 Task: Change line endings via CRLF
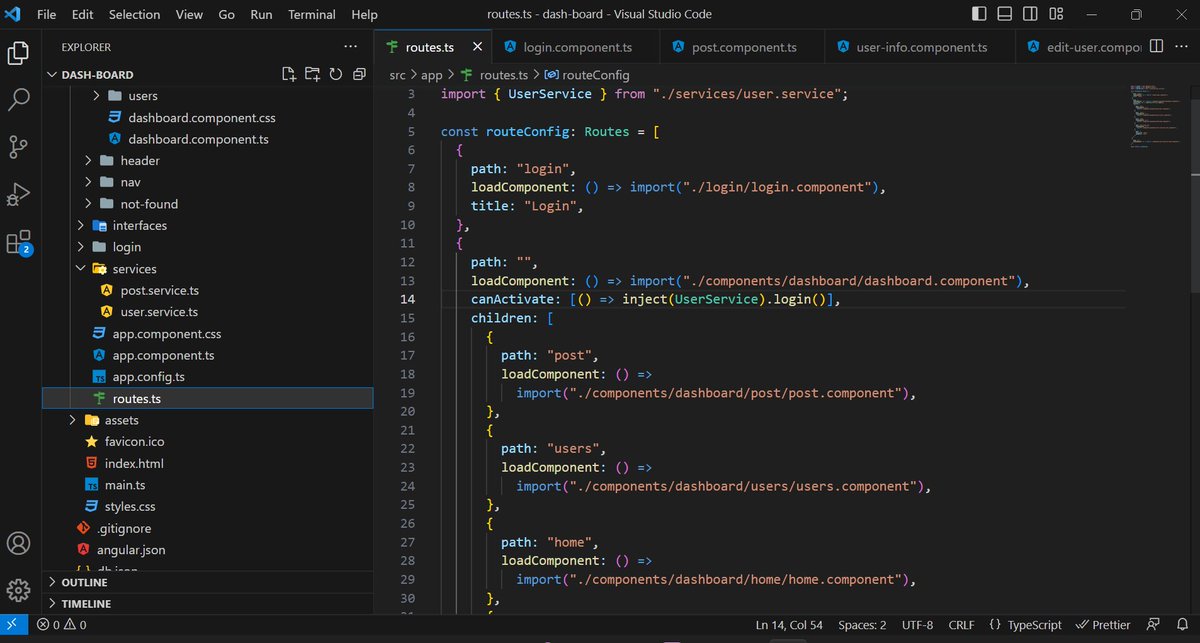pyautogui.click(x=961, y=625)
